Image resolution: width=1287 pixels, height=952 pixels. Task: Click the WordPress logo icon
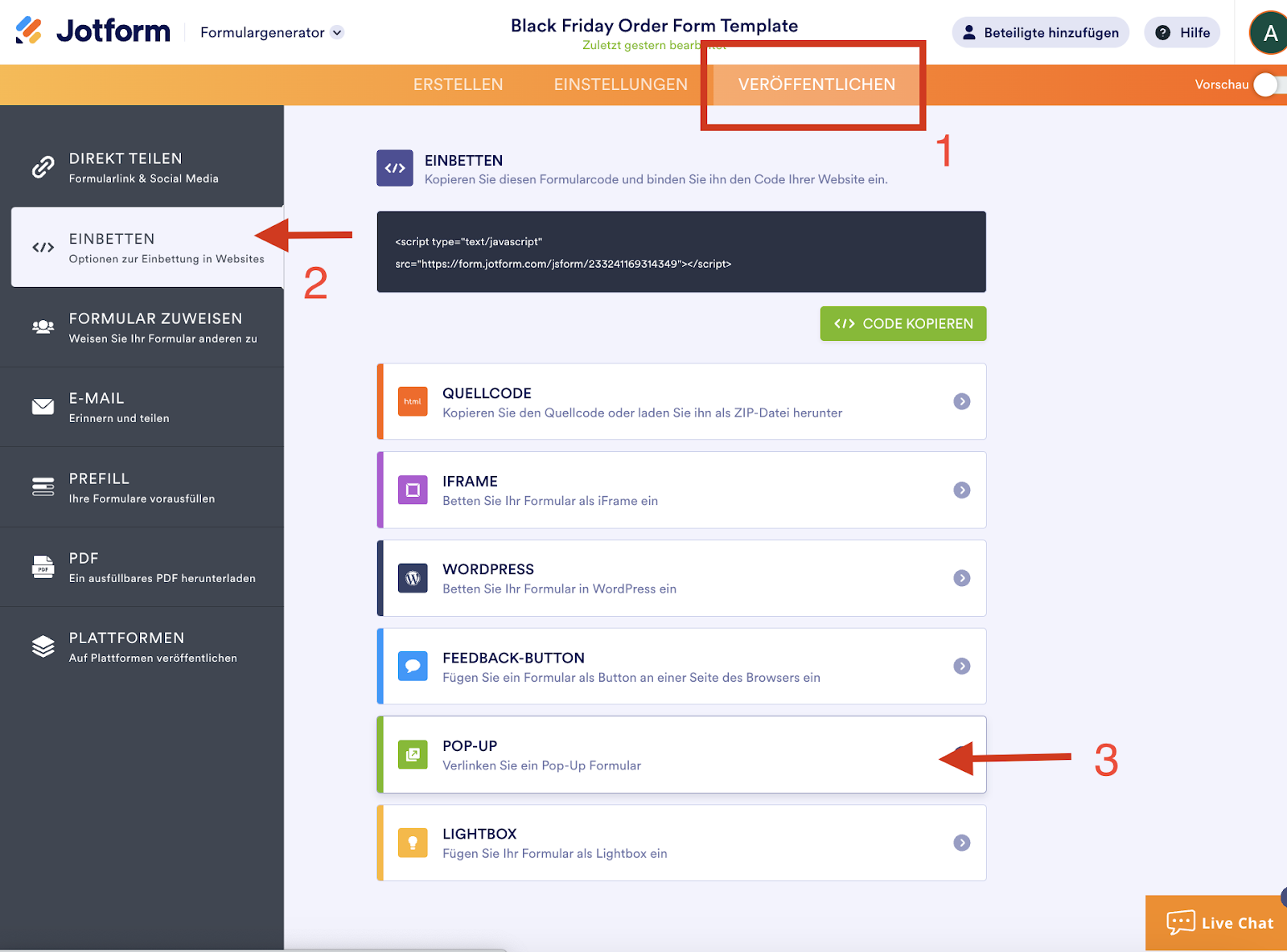[413, 578]
